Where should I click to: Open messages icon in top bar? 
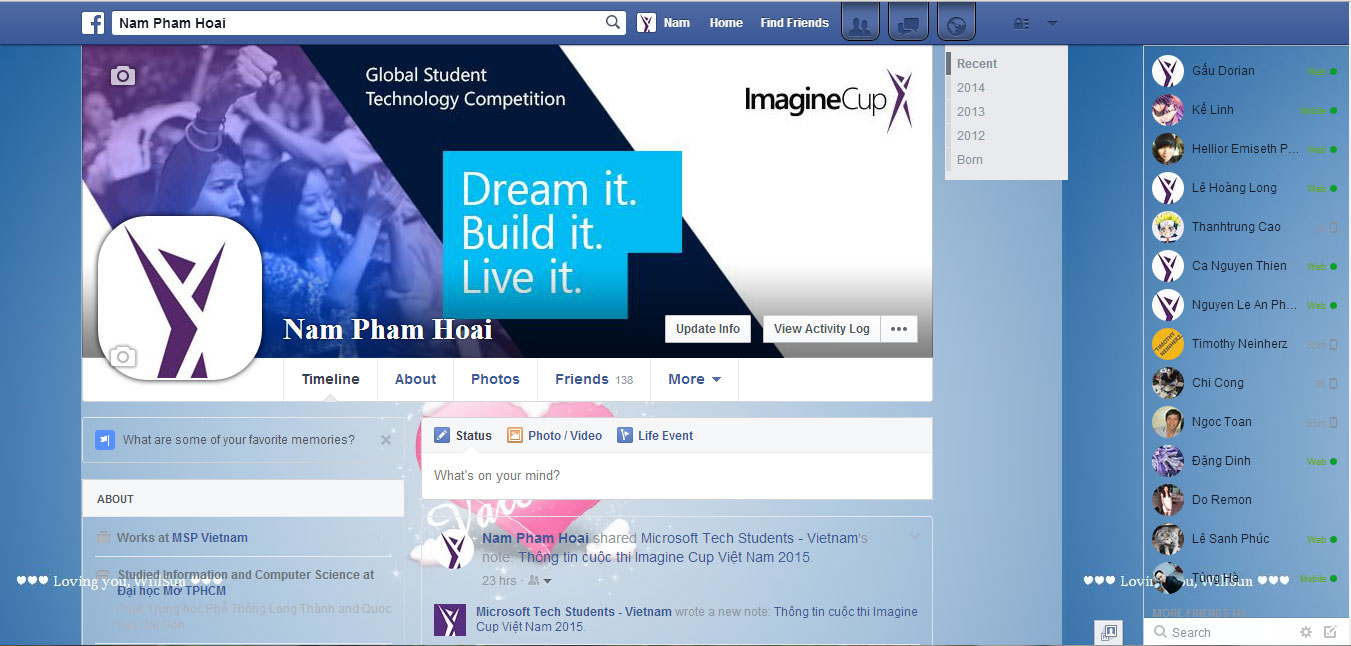[x=908, y=24]
